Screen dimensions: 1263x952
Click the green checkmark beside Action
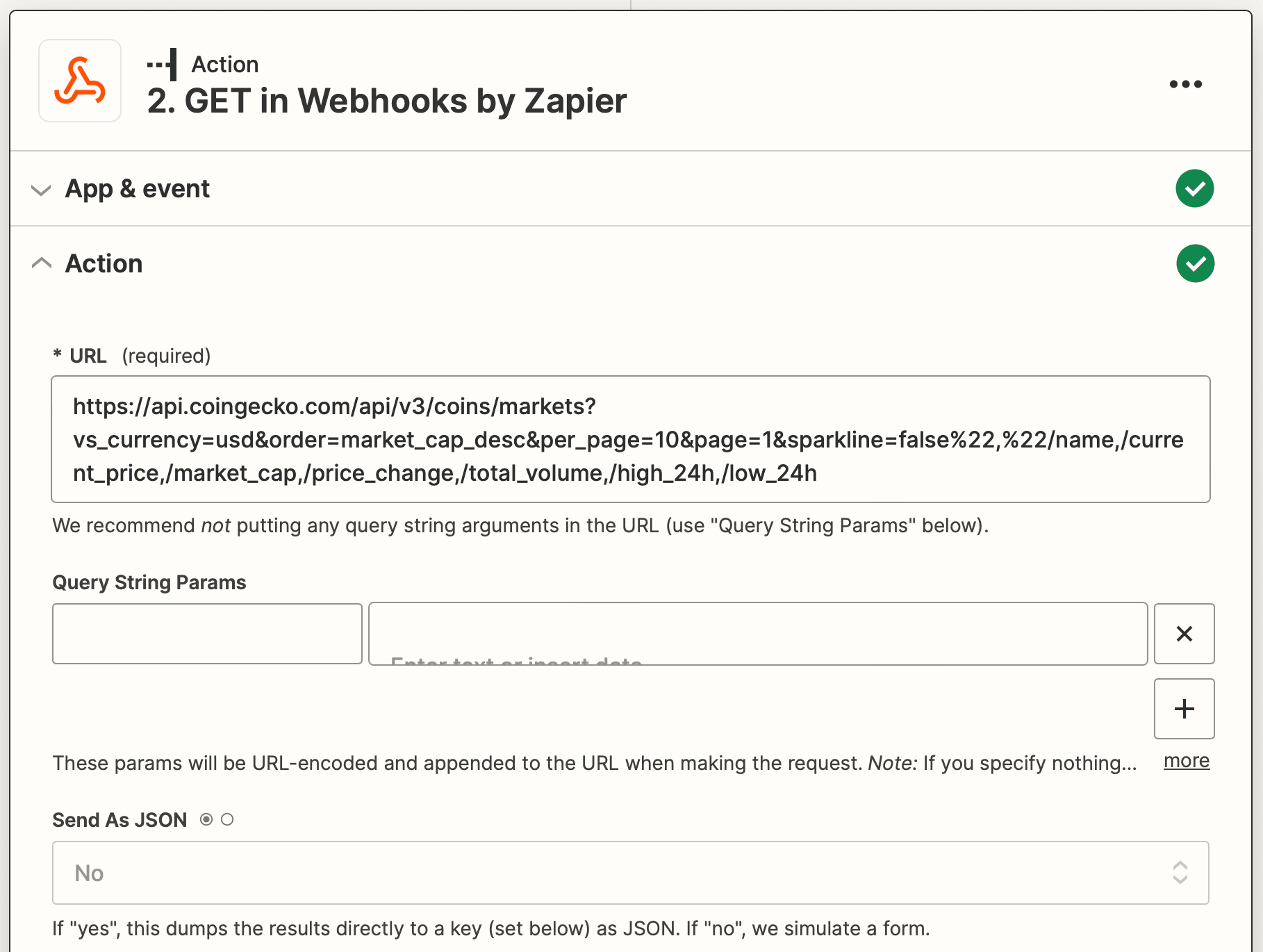[1194, 263]
